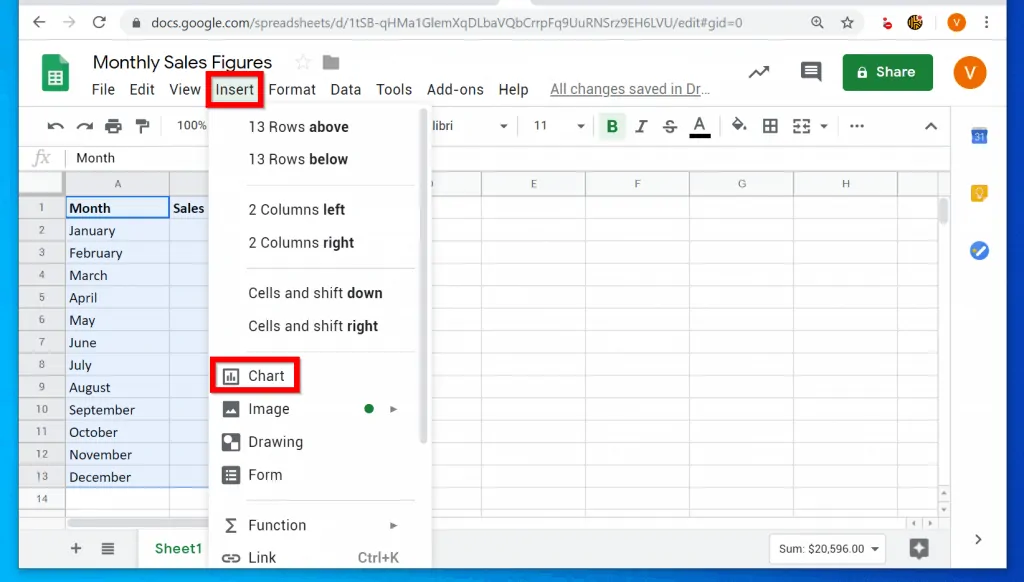
Task: Star the Monthly Sales Figures spreadsheet
Action: [x=302, y=61]
